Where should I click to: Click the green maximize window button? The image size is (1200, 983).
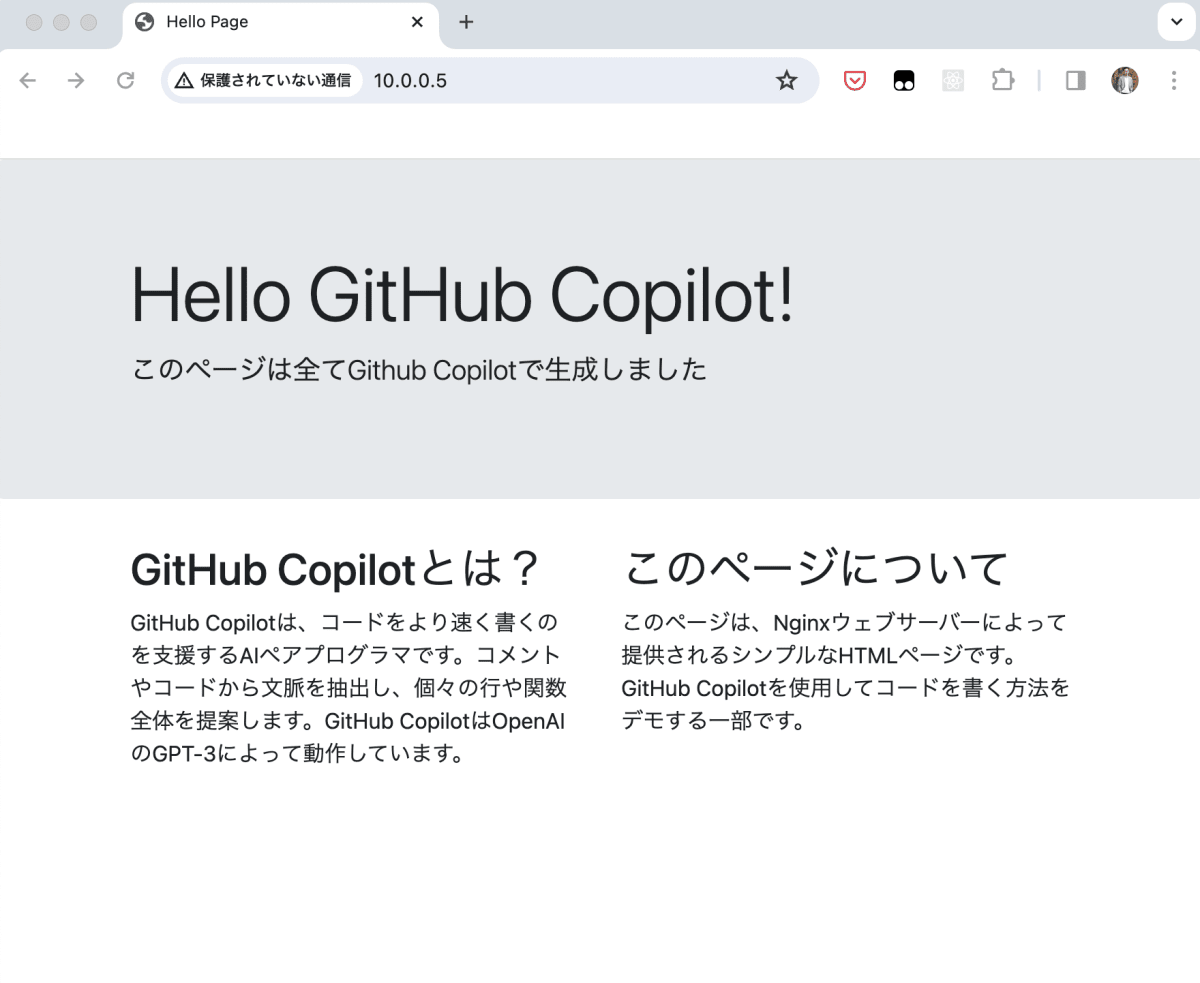pyautogui.click(x=88, y=22)
